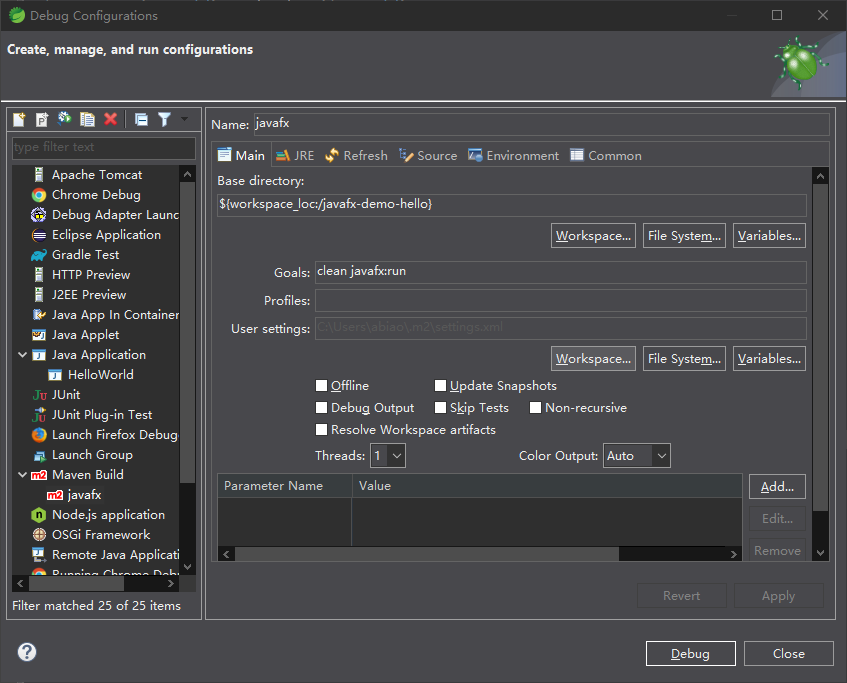Click the Close button
Image resolution: width=847 pixels, height=683 pixels.
tap(789, 654)
